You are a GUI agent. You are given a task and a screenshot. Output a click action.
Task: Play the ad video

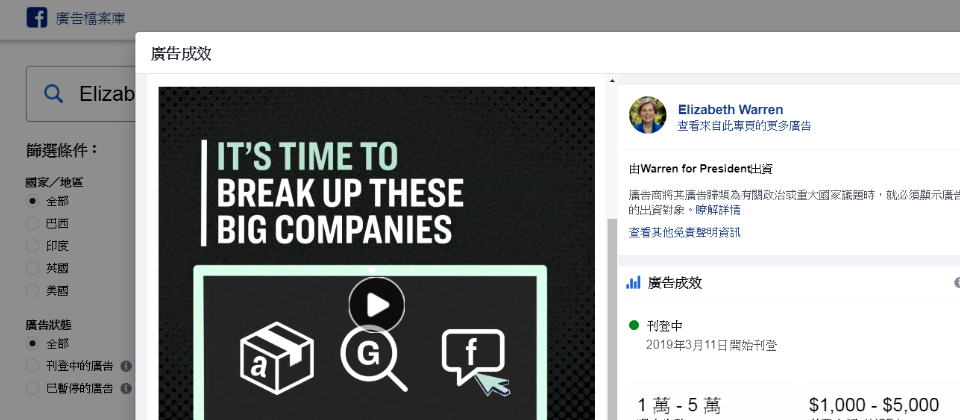pos(377,305)
